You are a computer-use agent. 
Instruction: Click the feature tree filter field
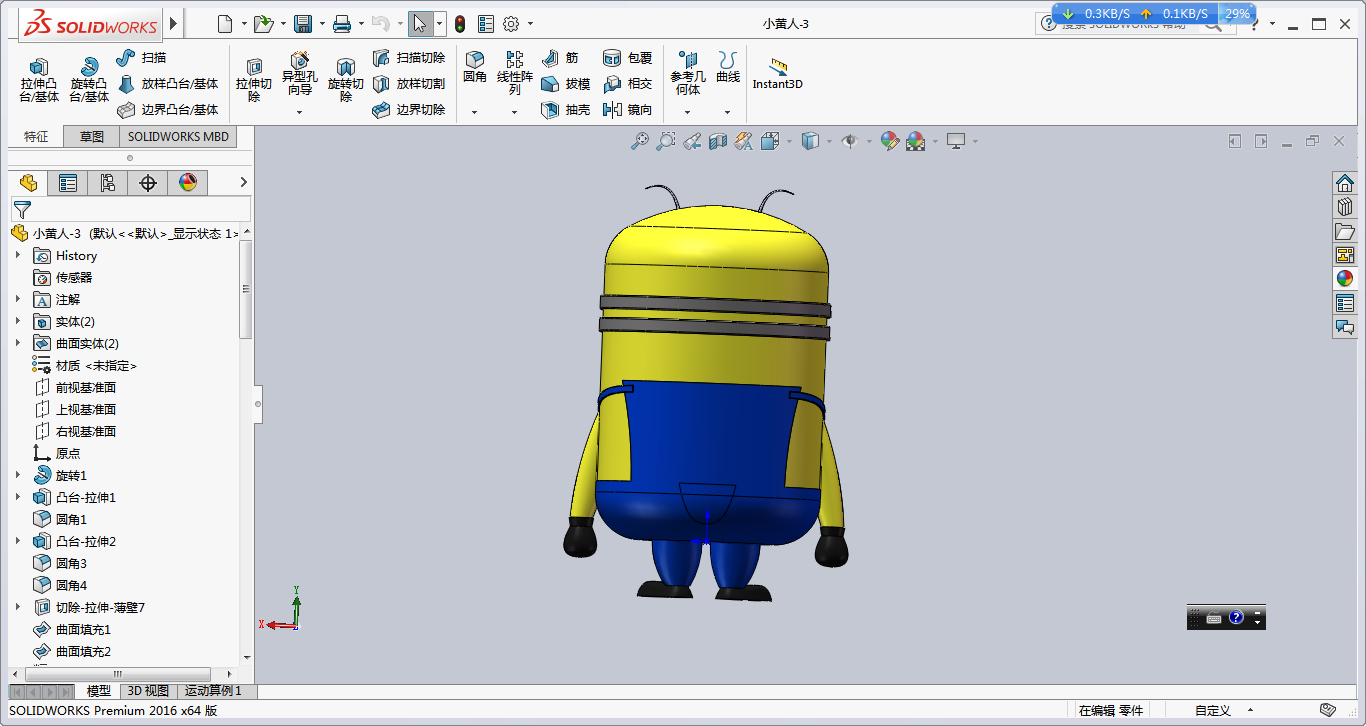(x=130, y=209)
